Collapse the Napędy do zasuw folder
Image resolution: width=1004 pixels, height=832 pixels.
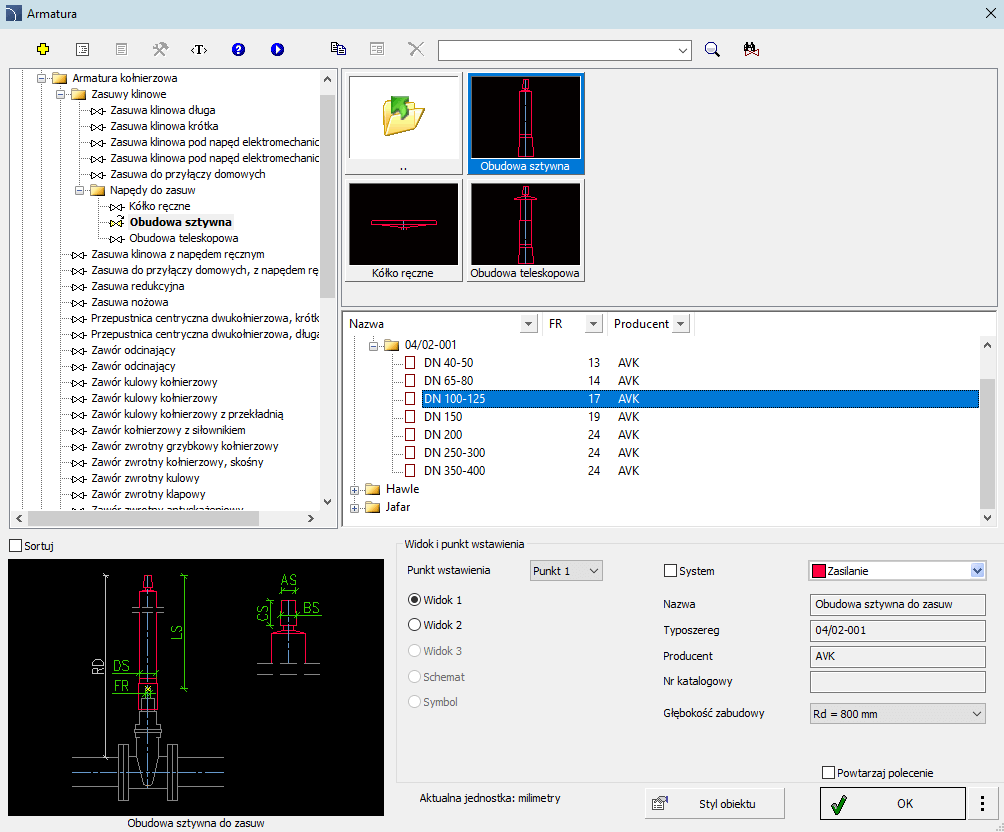pyautogui.click(x=79, y=190)
